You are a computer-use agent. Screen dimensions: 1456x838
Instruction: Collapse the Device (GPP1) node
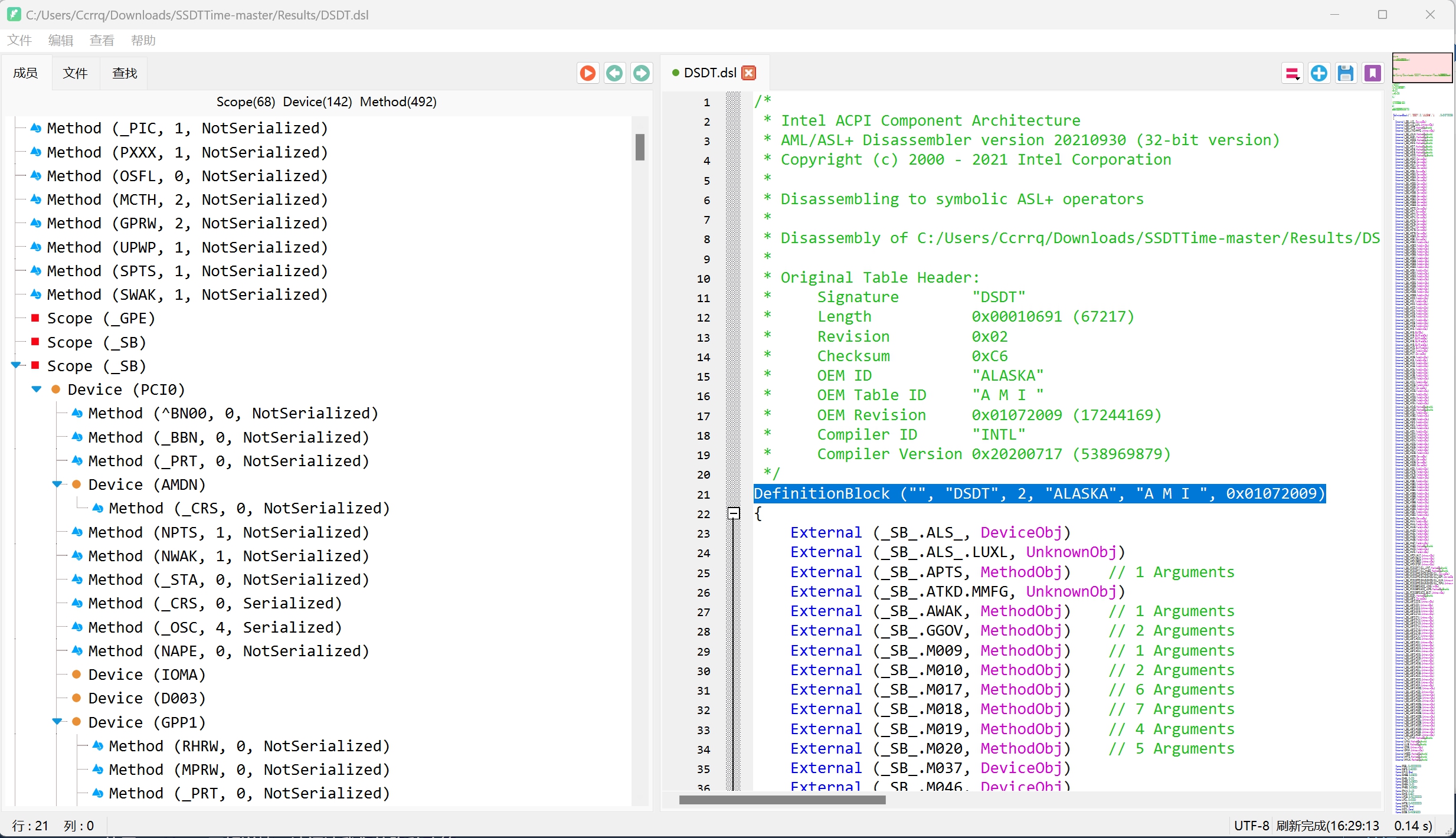pos(57,722)
